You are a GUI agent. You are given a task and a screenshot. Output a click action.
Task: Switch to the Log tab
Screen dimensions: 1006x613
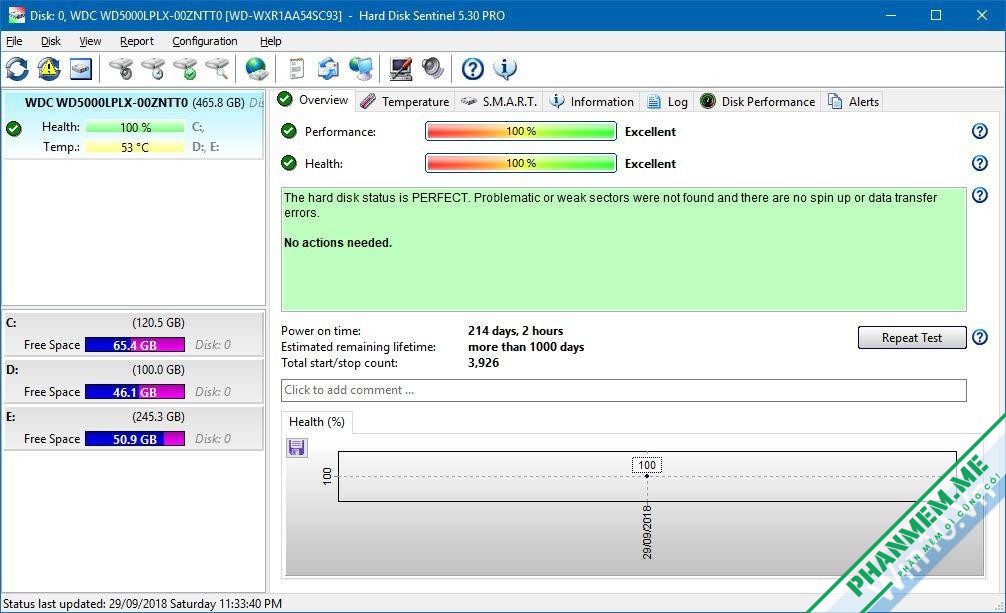(667, 101)
